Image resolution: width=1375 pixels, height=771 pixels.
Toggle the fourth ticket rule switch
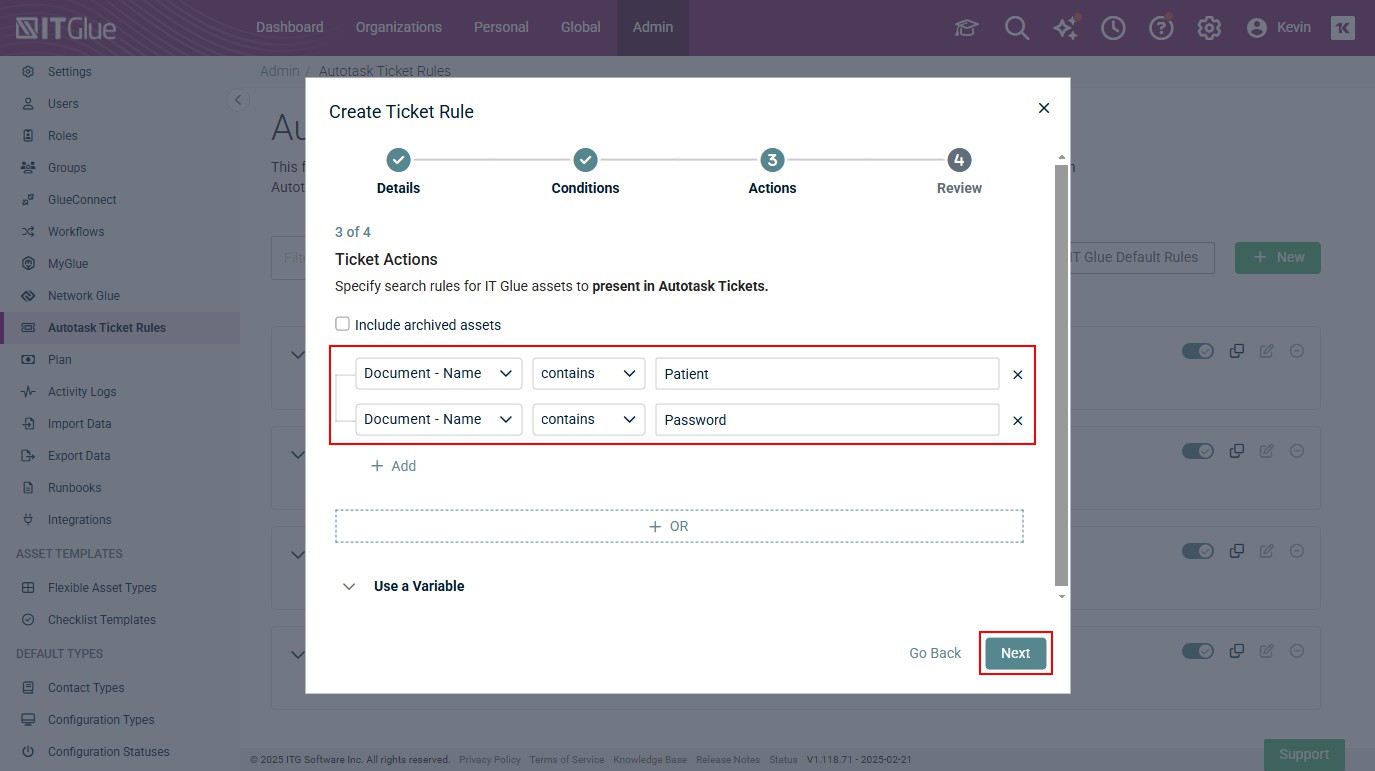[1198, 651]
